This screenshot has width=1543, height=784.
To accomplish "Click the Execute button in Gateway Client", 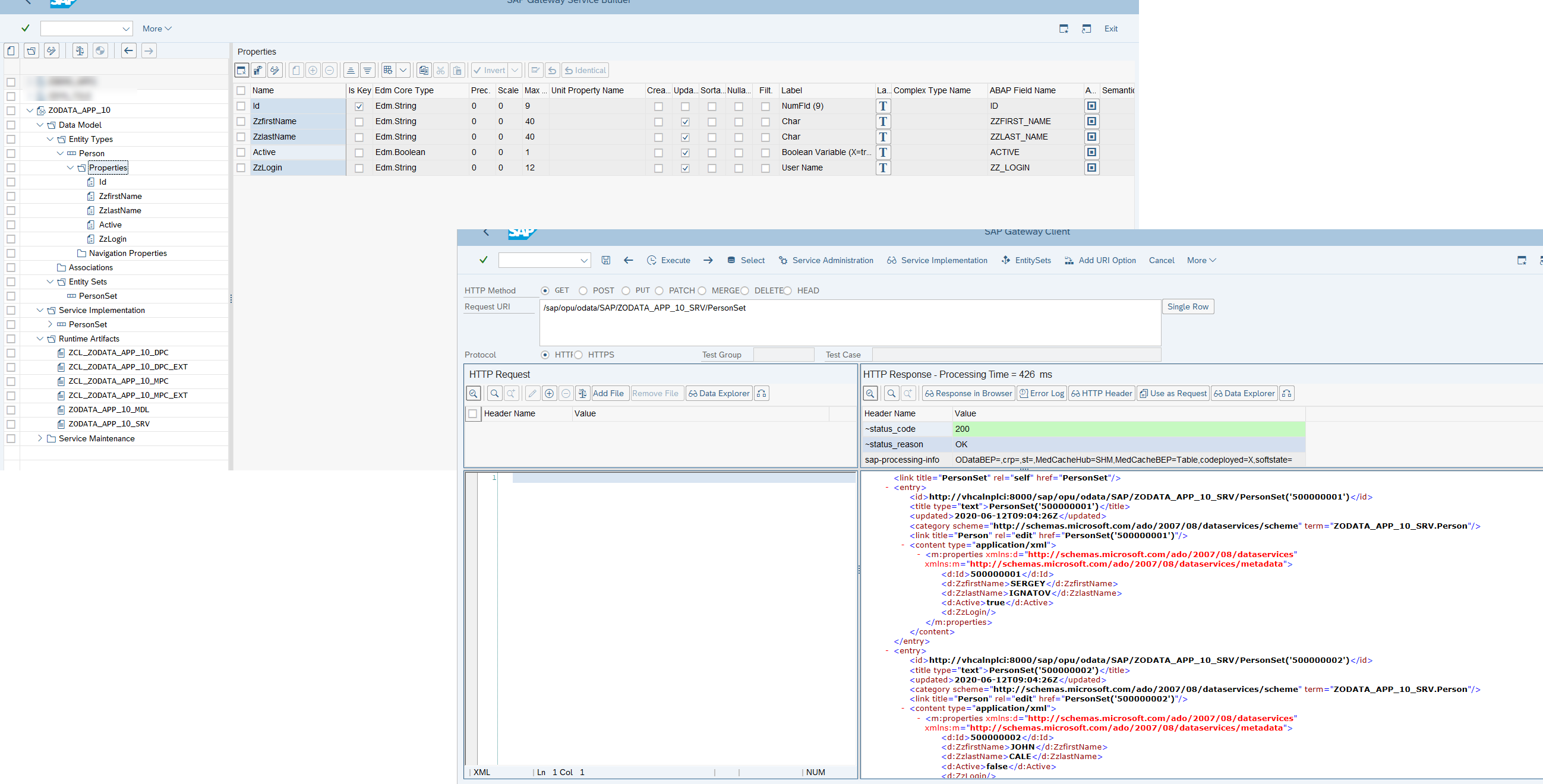I will 668,261.
